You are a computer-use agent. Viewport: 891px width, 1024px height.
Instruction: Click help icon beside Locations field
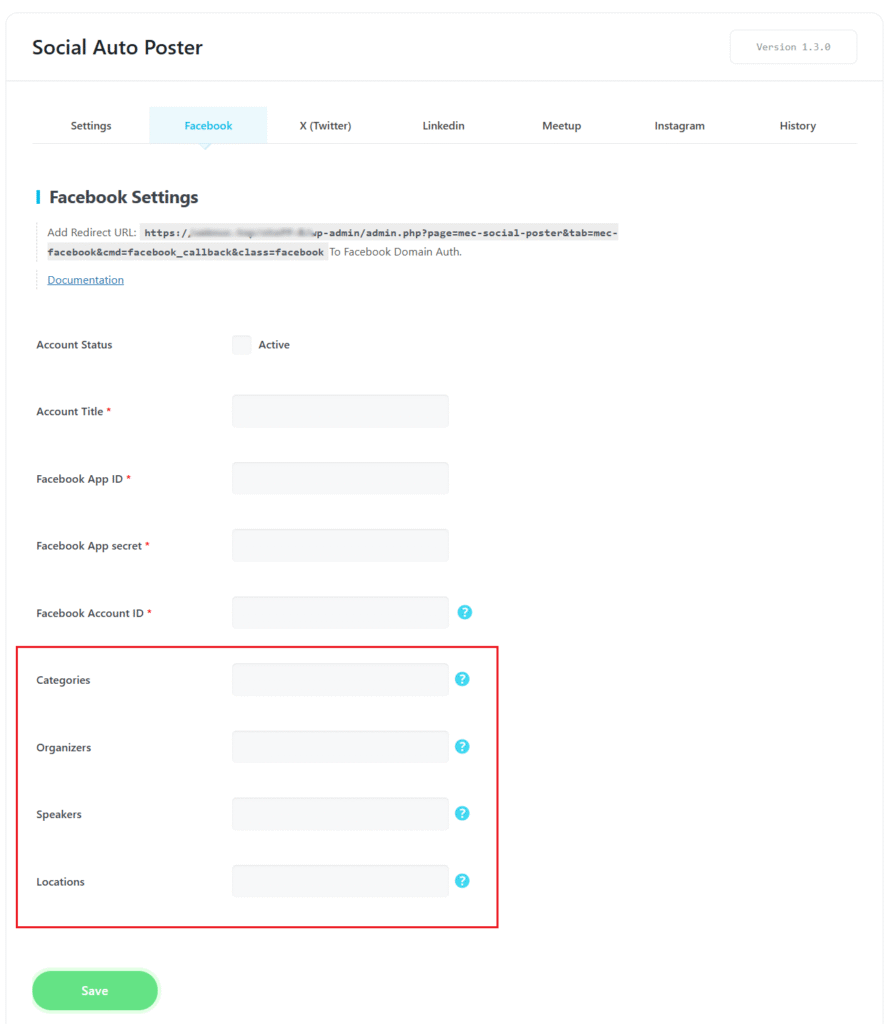pyautogui.click(x=462, y=881)
